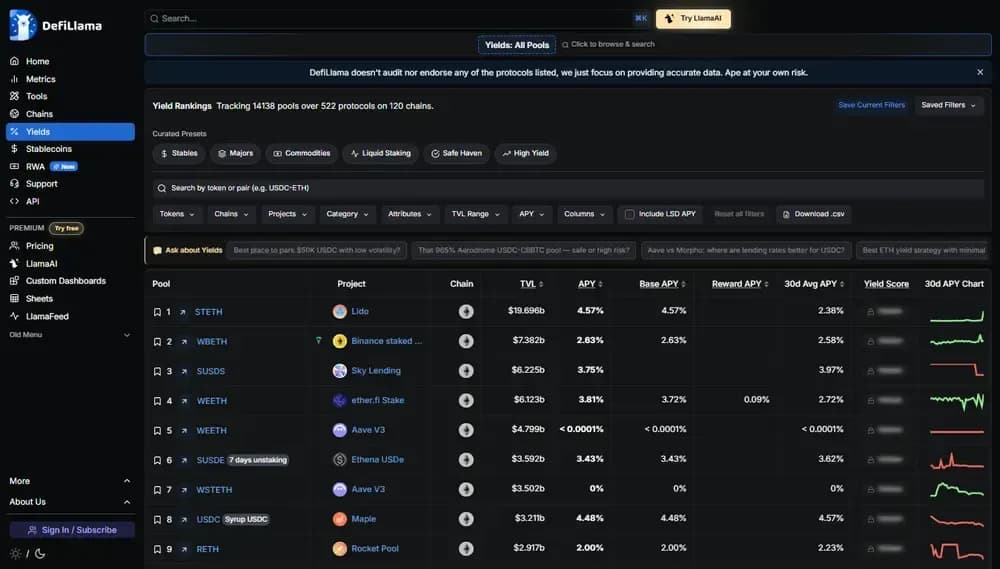Enable the Include LSD APY checkbox
This screenshot has height=569, width=1000.
point(629,214)
